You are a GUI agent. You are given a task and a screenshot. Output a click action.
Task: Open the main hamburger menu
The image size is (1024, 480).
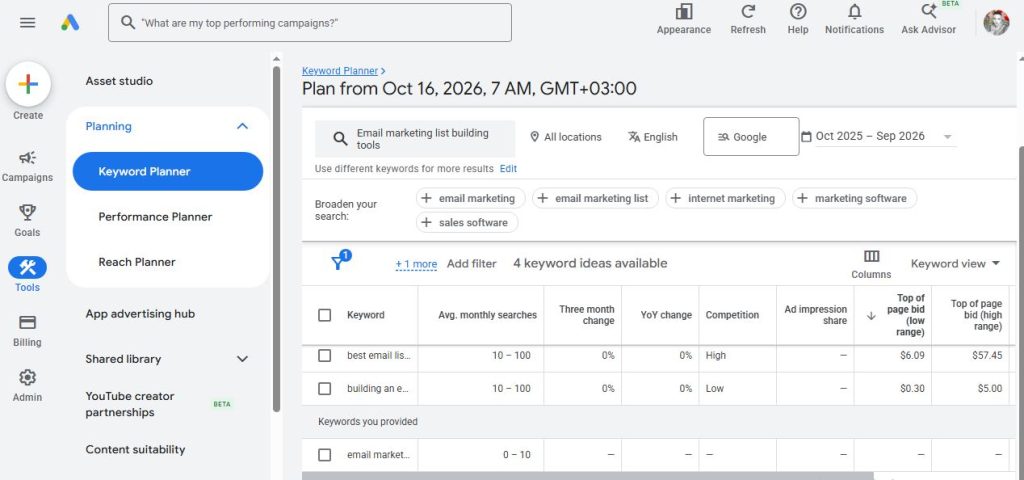pyautogui.click(x=27, y=23)
